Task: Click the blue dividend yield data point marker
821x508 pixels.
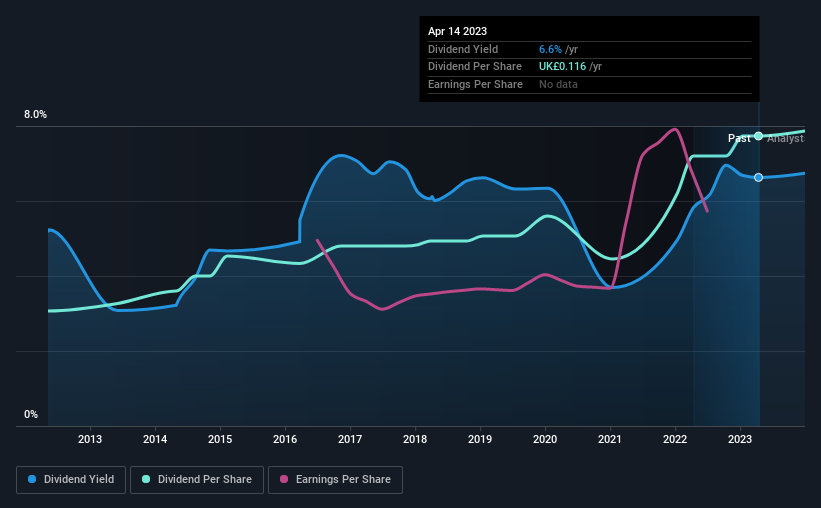Action: (x=758, y=178)
